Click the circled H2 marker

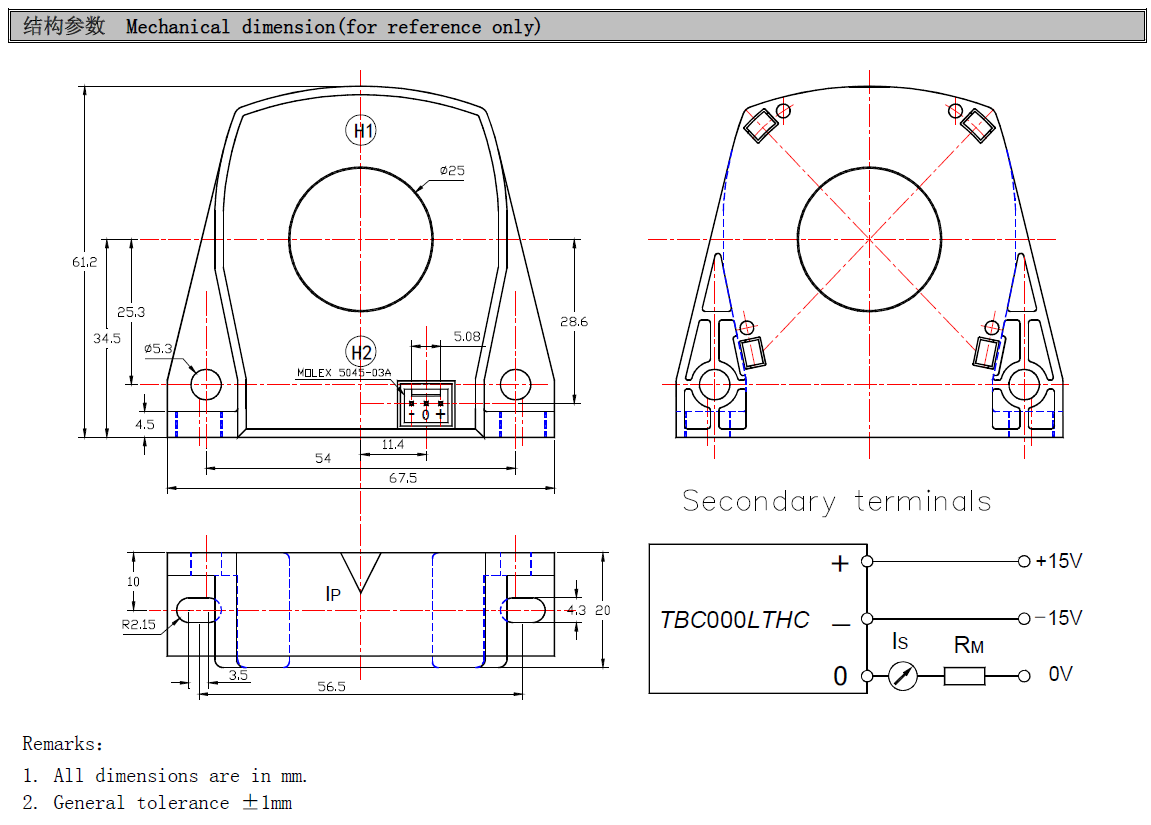pos(361,352)
